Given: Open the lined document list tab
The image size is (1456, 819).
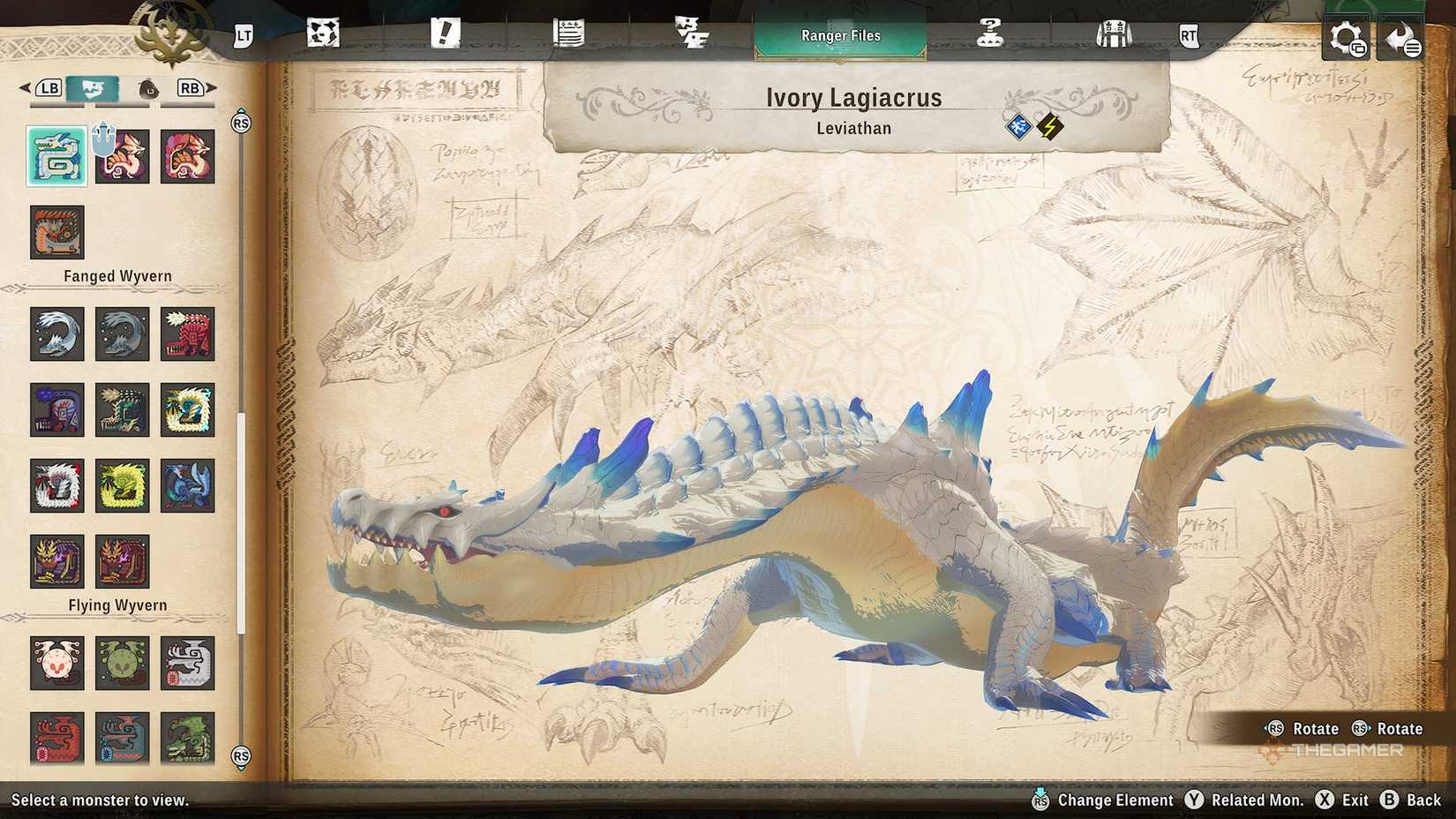Looking at the screenshot, I should click(x=568, y=34).
